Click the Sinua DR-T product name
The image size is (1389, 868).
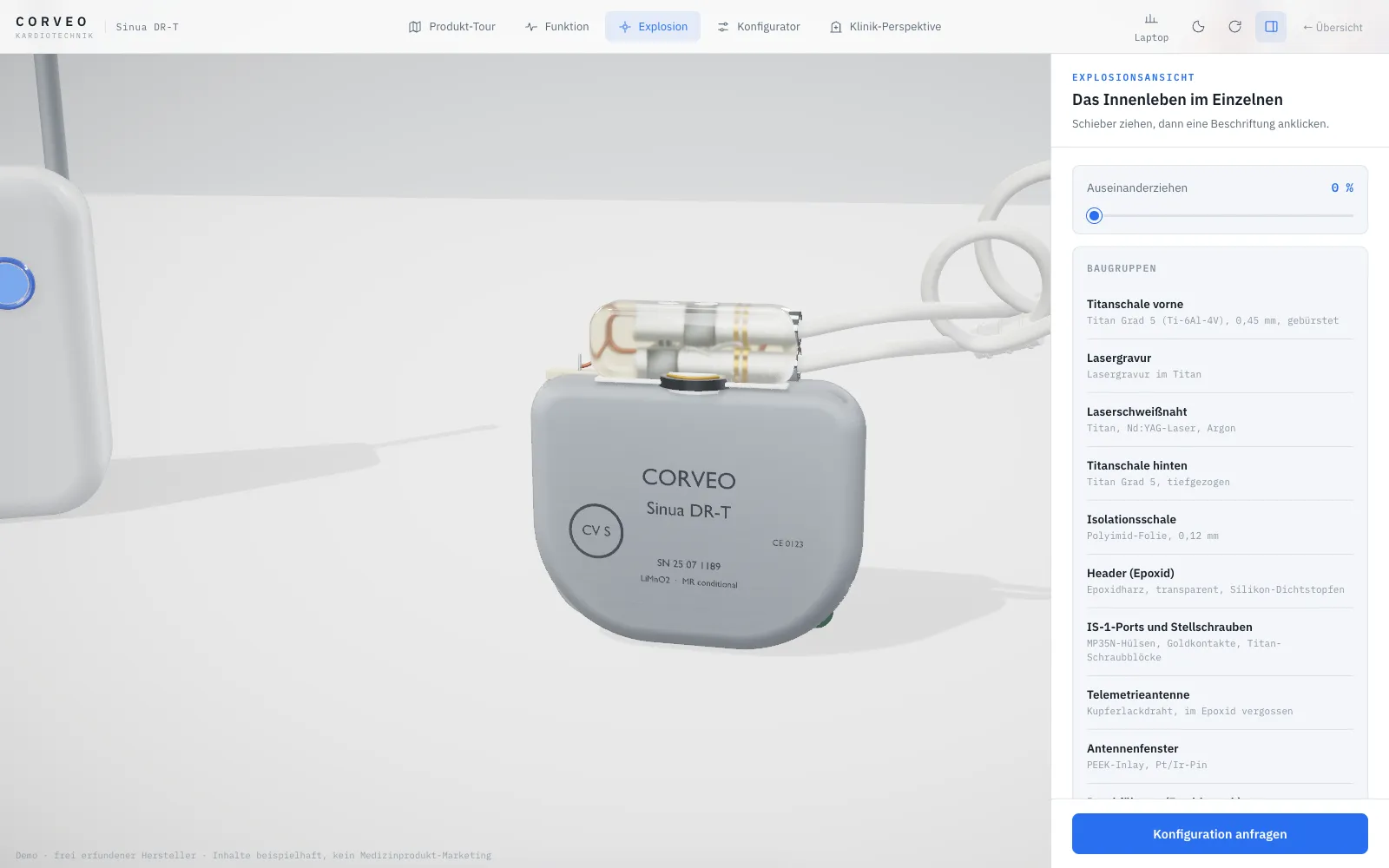pyautogui.click(x=148, y=27)
